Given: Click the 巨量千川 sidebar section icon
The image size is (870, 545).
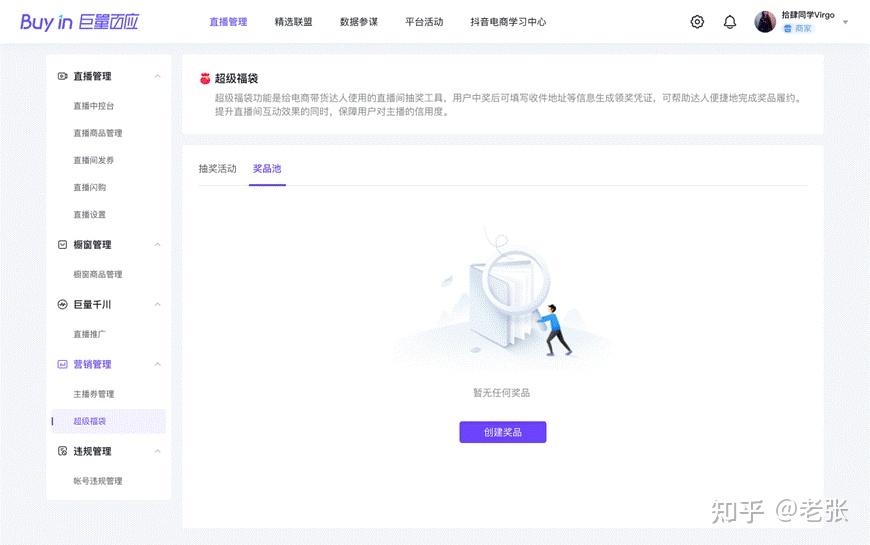Looking at the screenshot, I should click(63, 304).
